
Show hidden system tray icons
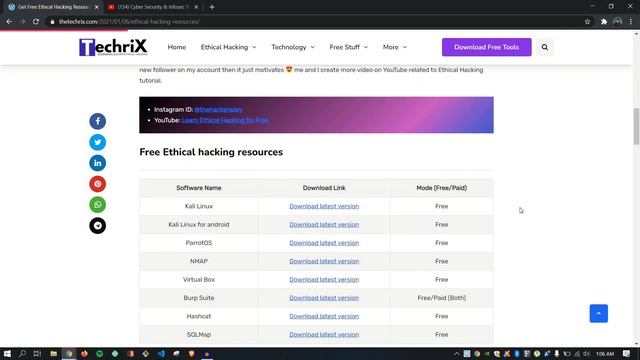pos(456,354)
